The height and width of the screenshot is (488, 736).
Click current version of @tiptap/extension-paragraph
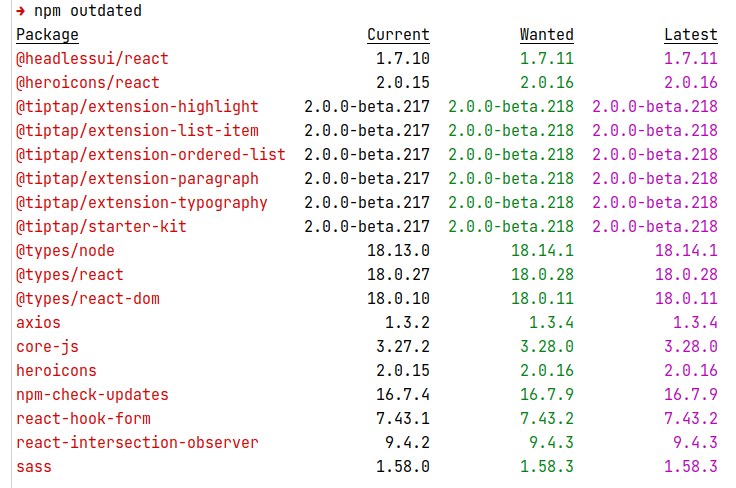pos(367,178)
